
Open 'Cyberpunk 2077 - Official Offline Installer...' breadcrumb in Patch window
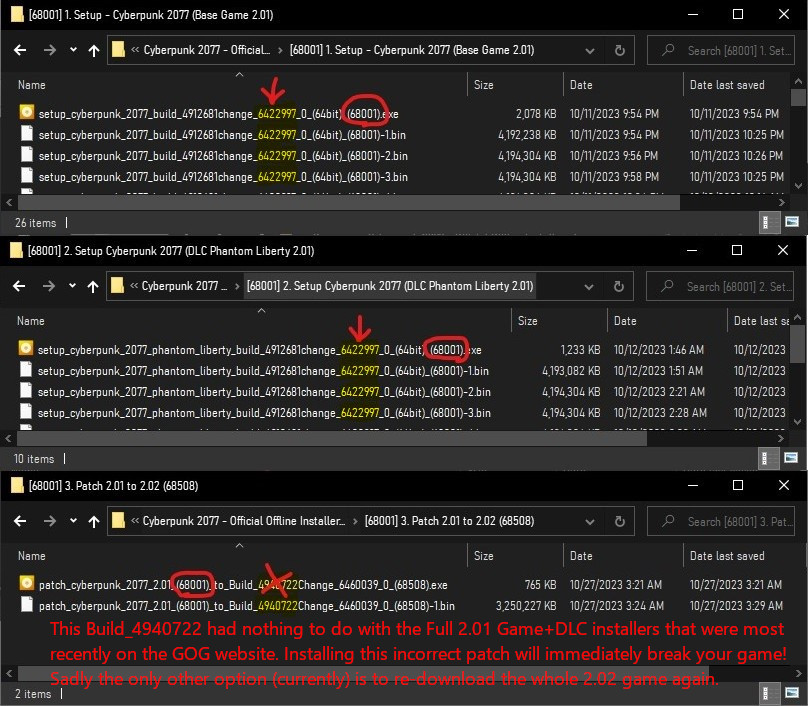(x=244, y=521)
